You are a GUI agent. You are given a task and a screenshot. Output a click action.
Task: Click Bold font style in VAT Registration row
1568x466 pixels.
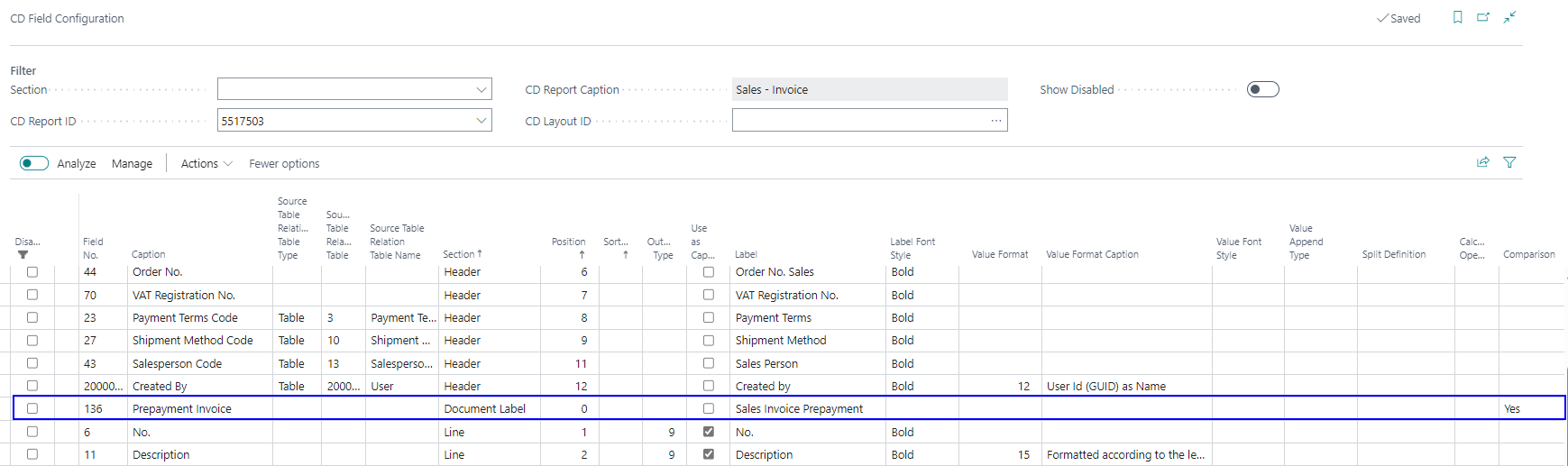coord(903,295)
